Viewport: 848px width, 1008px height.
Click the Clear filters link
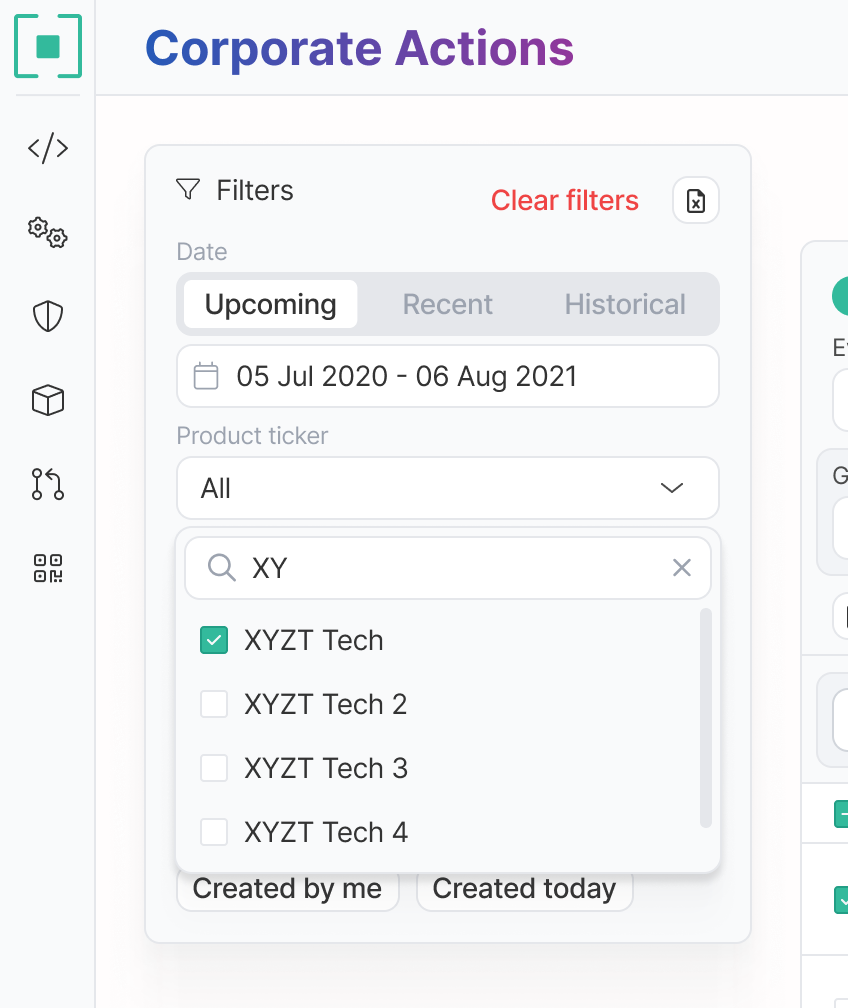[x=564, y=201]
